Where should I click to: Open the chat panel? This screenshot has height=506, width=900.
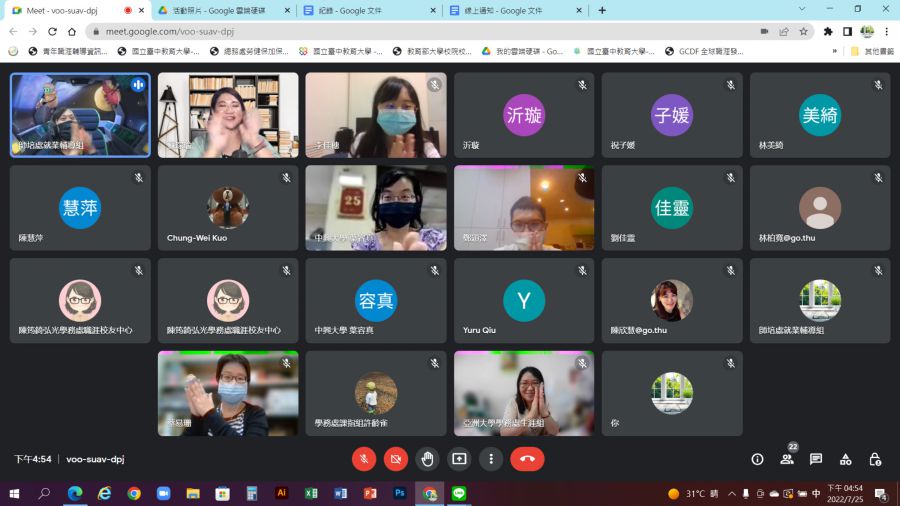(816, 459)
